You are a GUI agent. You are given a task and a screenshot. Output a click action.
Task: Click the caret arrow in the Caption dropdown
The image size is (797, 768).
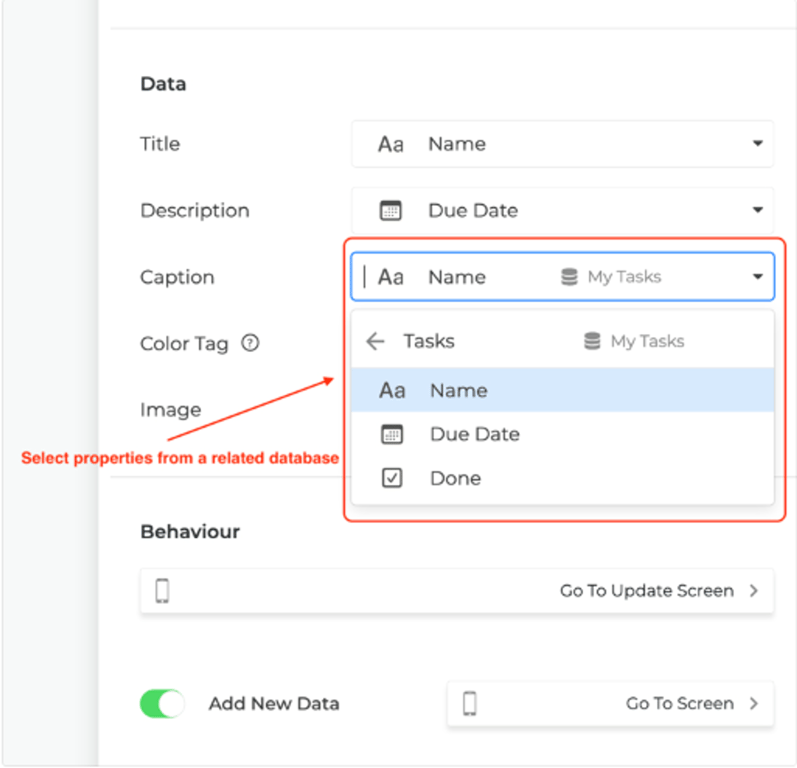point(757,277)
